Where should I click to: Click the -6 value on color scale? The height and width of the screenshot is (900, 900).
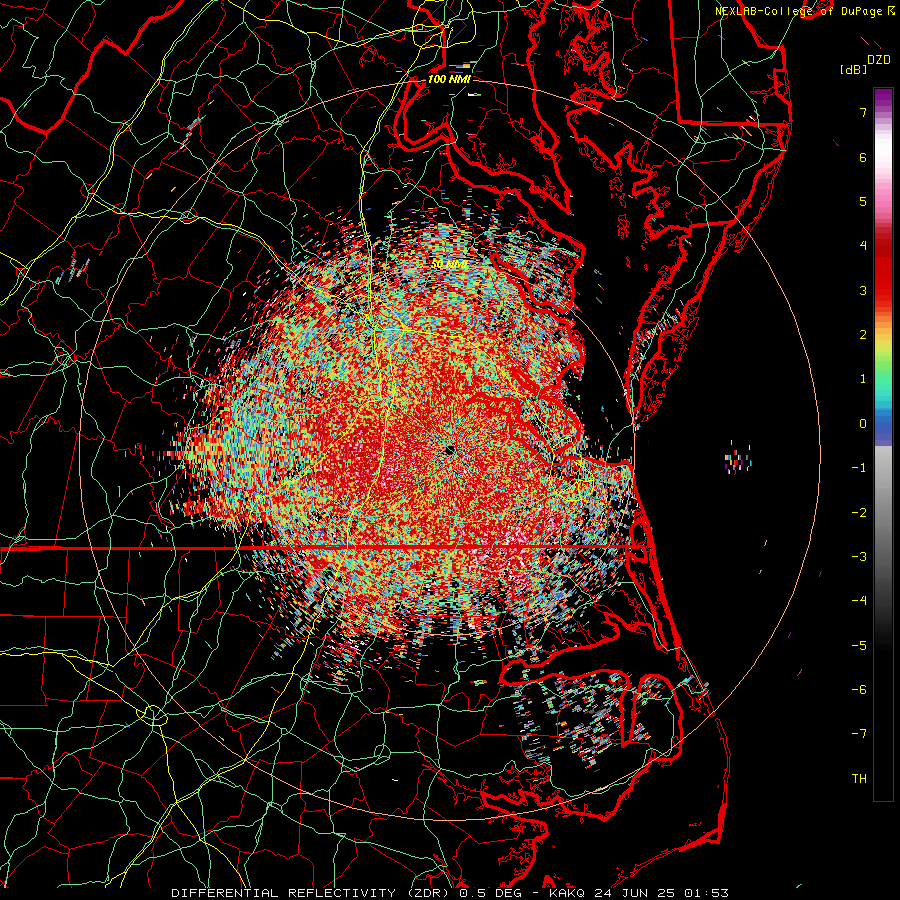point(859,690)
